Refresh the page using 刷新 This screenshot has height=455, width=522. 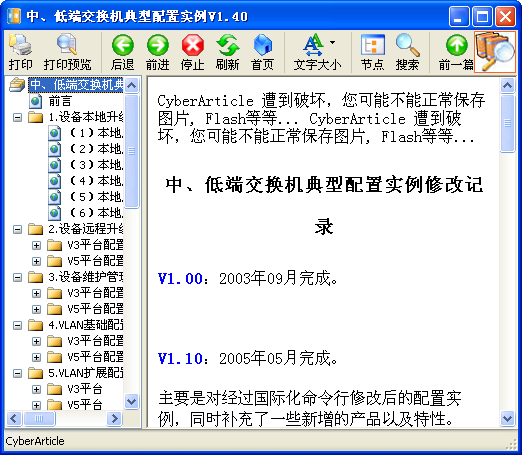click(227, 53)
